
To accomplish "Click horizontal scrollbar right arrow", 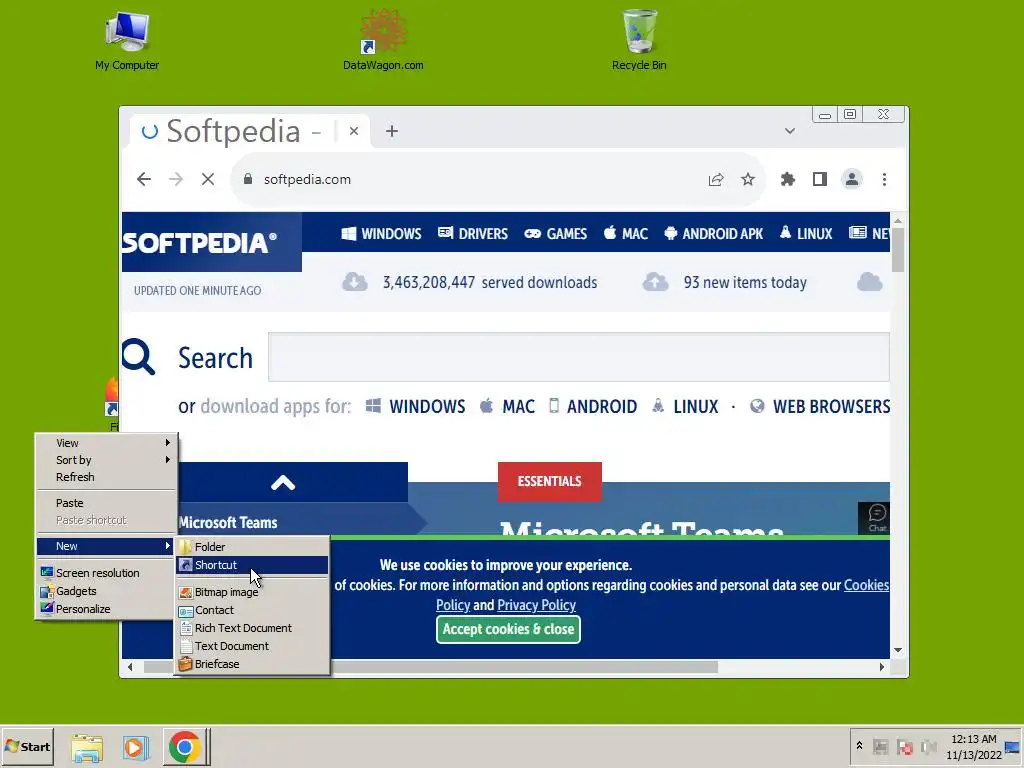I will click(x=882, y=667).
